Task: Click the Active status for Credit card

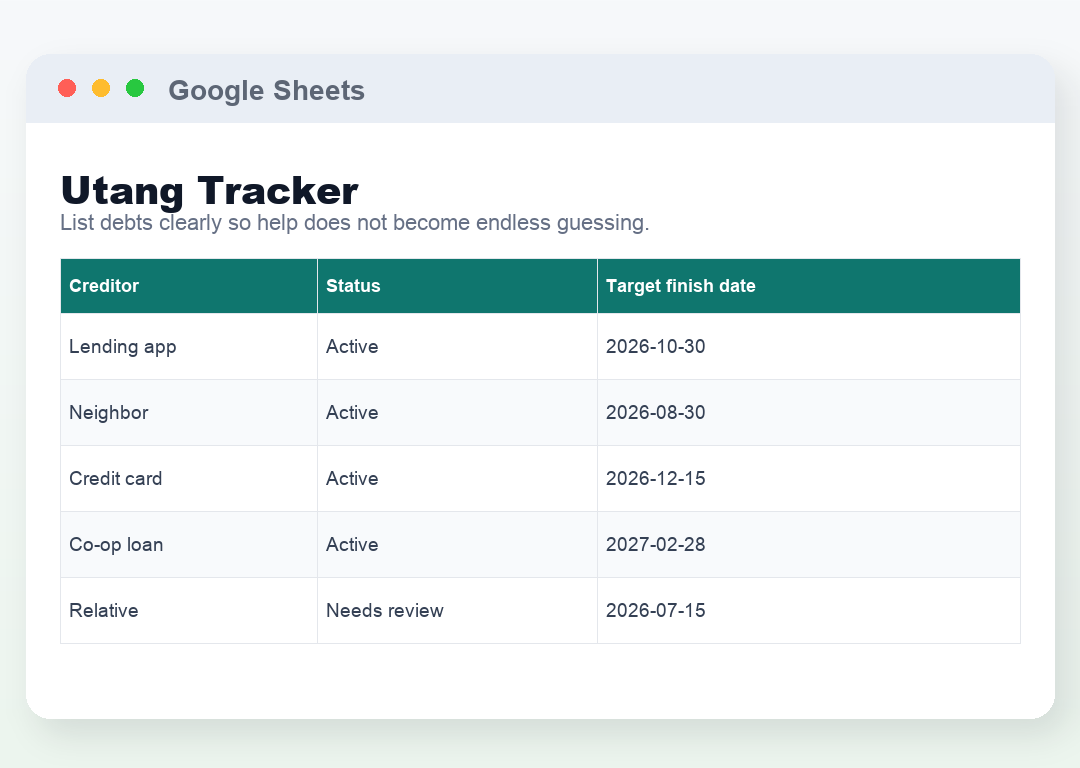Action: tap(457, 479)
